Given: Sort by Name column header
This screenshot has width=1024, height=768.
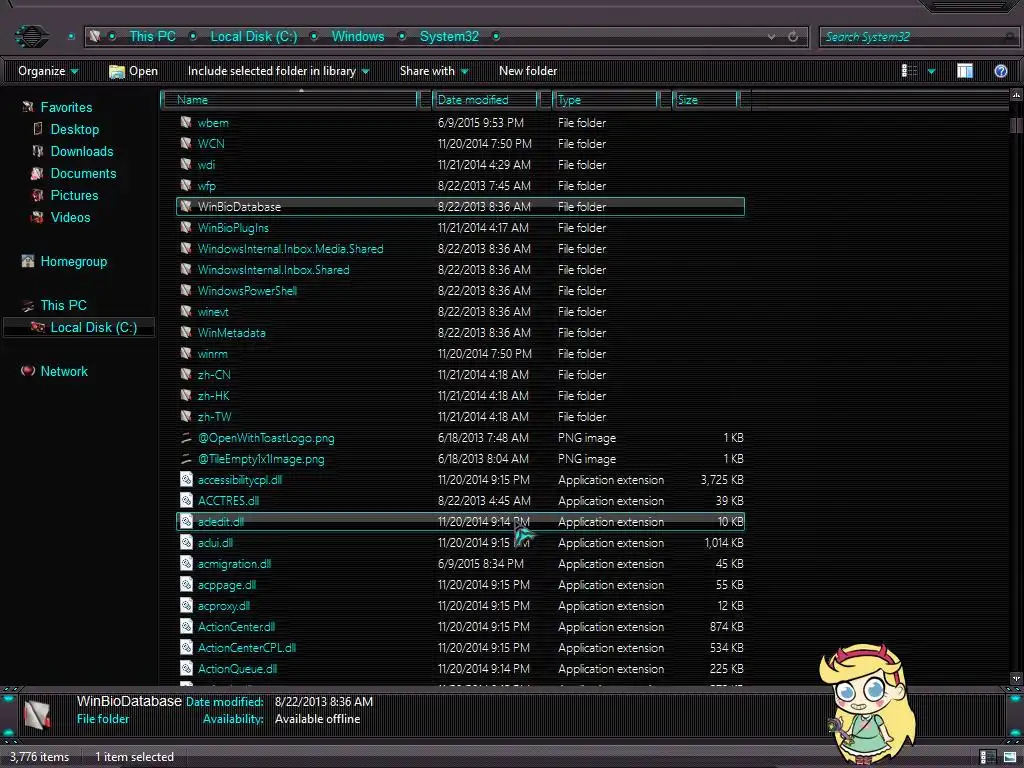Looking at the screenshot, I should coord(290,100).
